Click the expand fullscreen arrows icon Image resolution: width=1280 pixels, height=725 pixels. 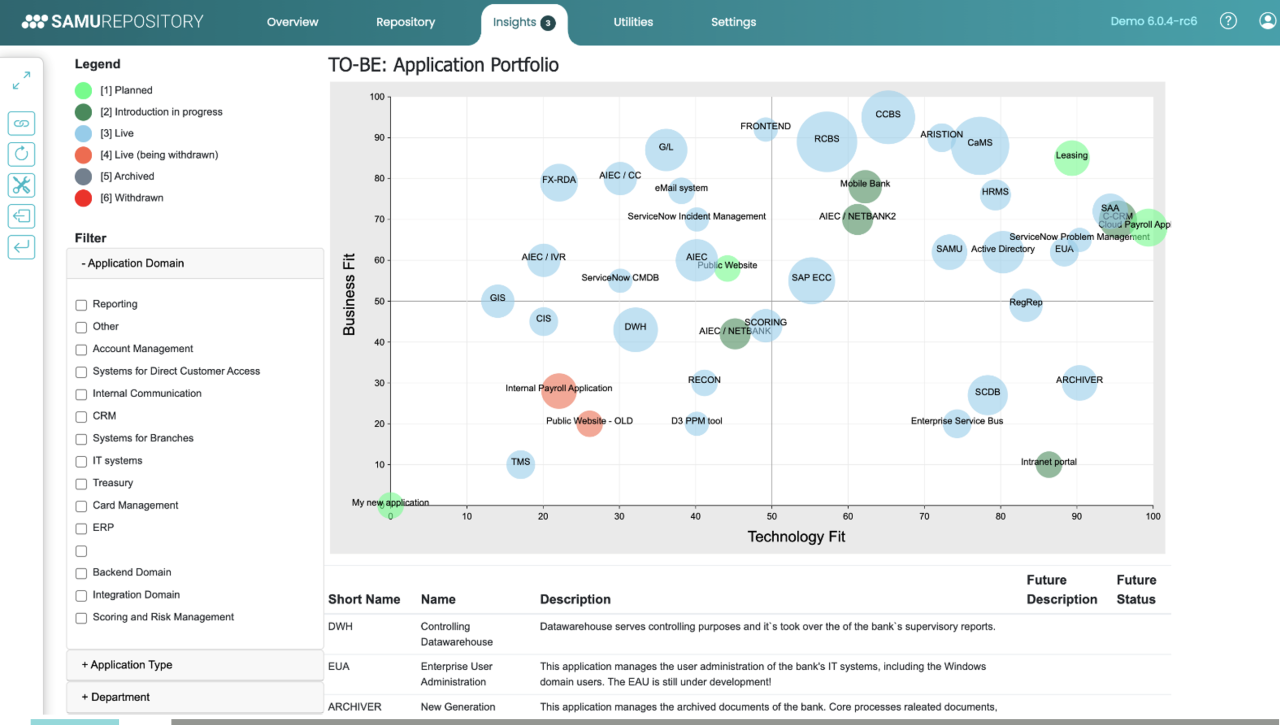(x=21, y=81)
